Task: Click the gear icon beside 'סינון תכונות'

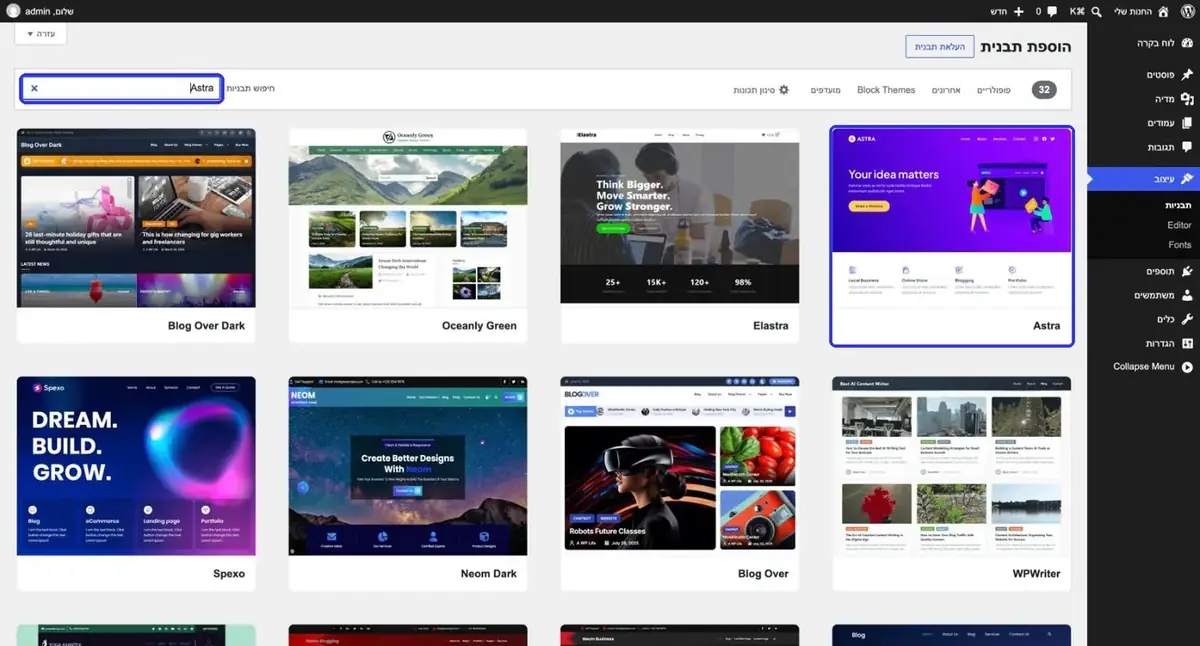Action: coord(784,90)
